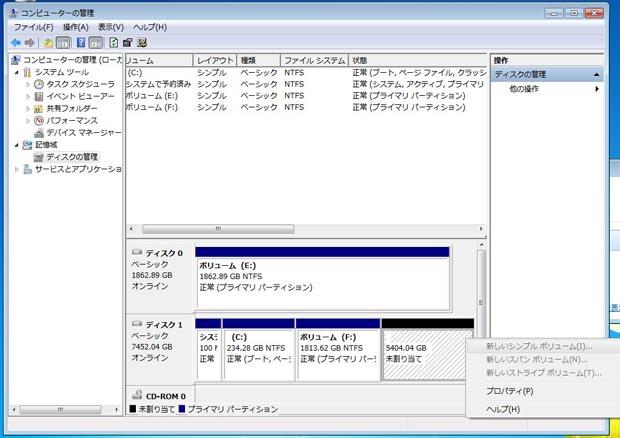Screen dimensions: 620x438
Task: Select the C: 234.28 GB partition block
Action: (259, 349)
